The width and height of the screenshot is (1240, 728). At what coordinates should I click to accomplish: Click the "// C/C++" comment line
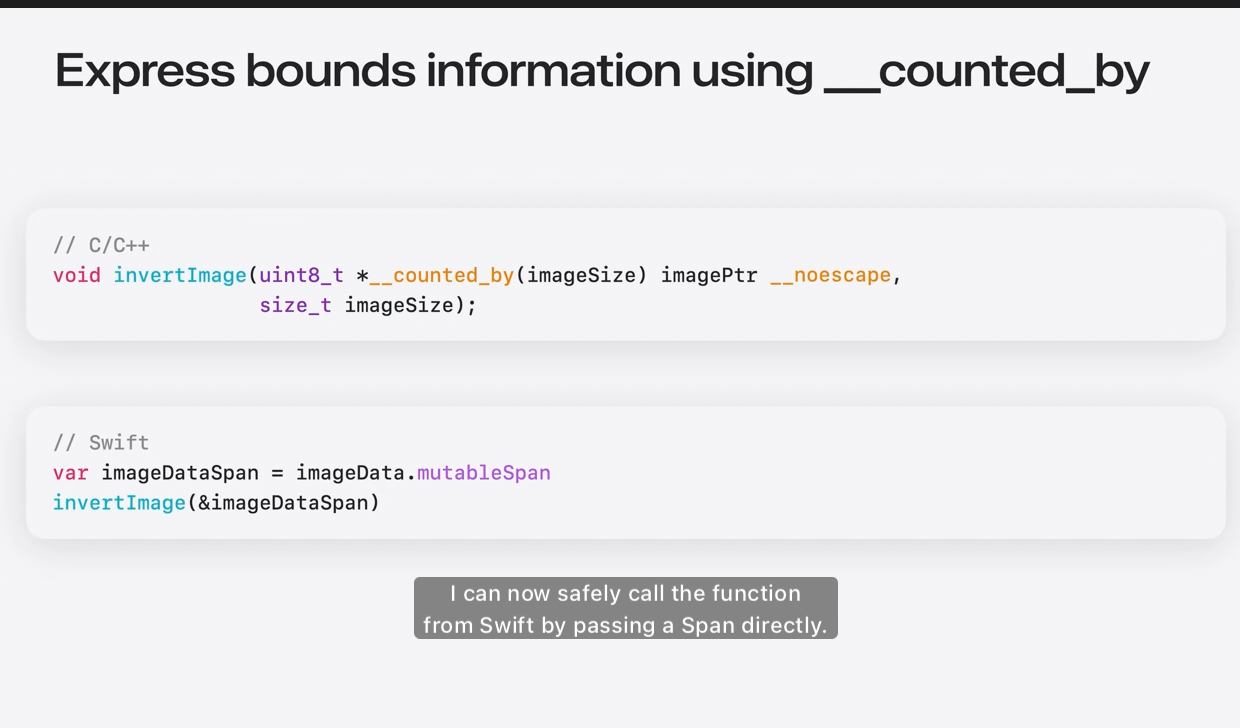pyautogui.click(x=101, y=245)
